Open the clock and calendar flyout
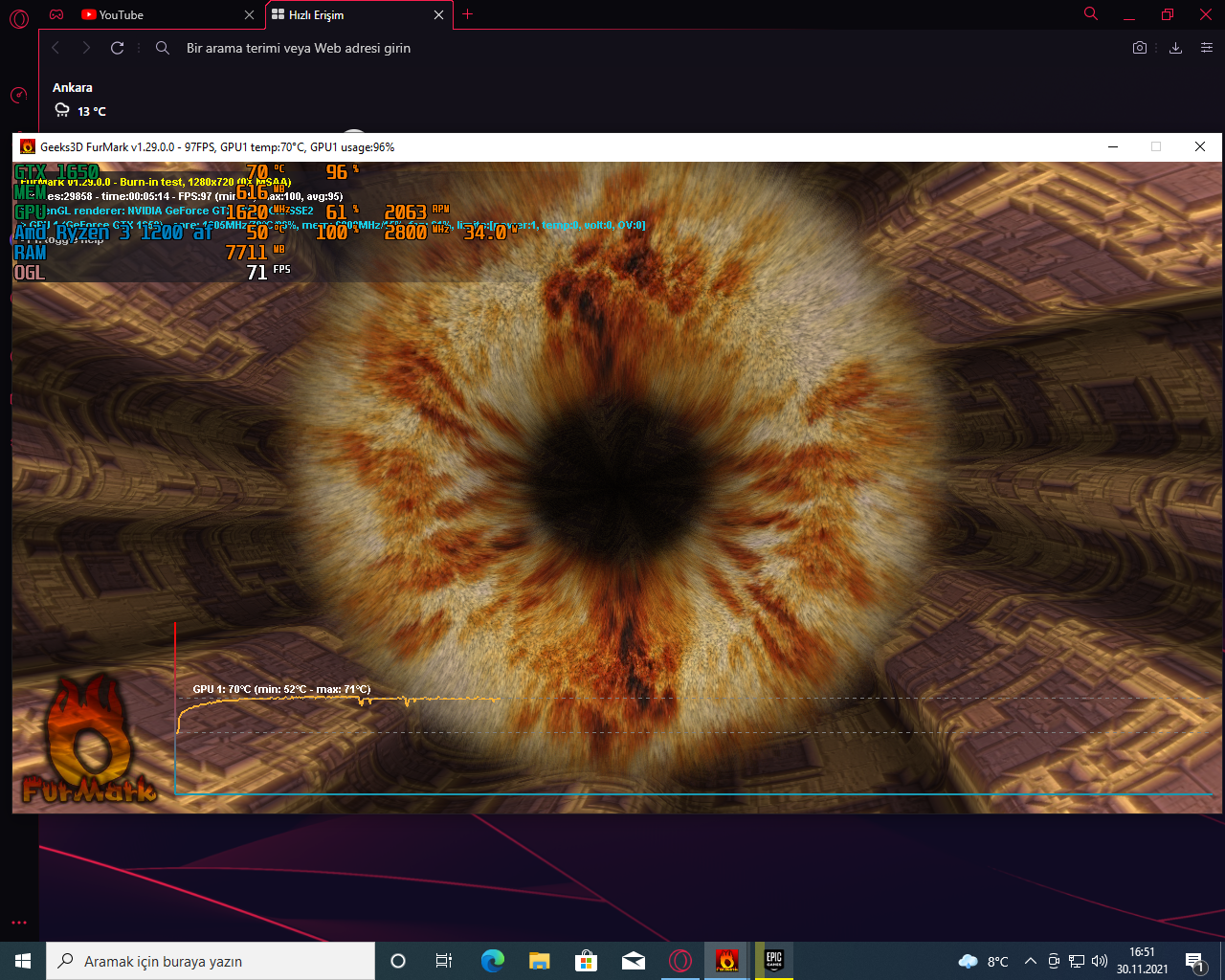Screen dimensions: 1225x980 (1143, 961)
